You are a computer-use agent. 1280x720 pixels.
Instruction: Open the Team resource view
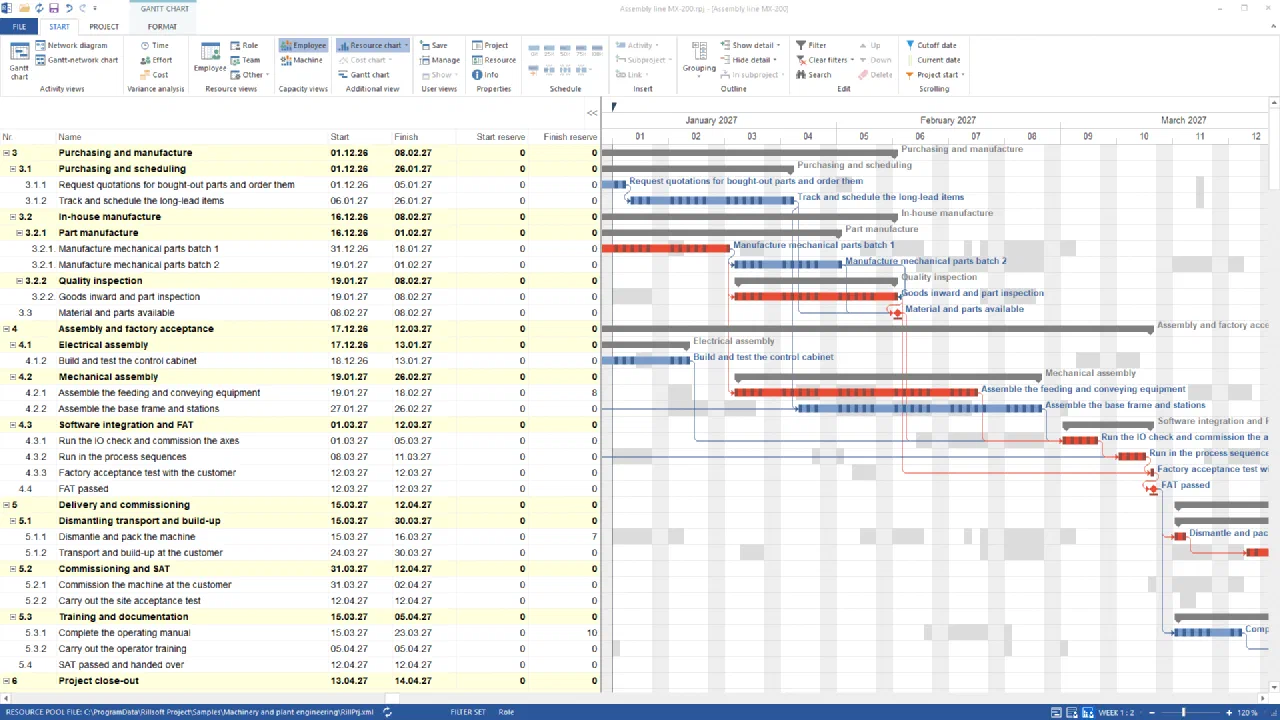[x=245, y=60]
